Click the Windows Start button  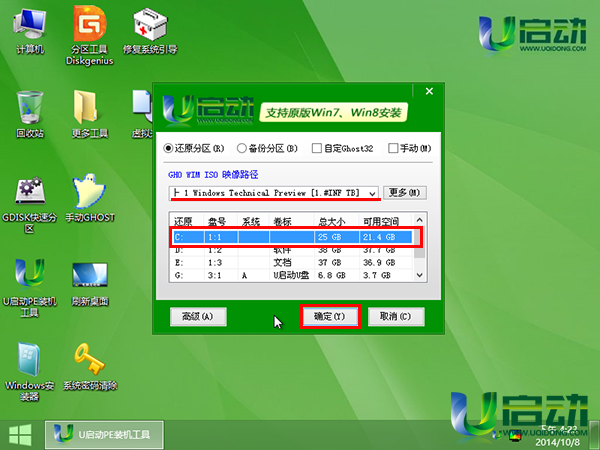pyautogui.click(x=20, y=435)
